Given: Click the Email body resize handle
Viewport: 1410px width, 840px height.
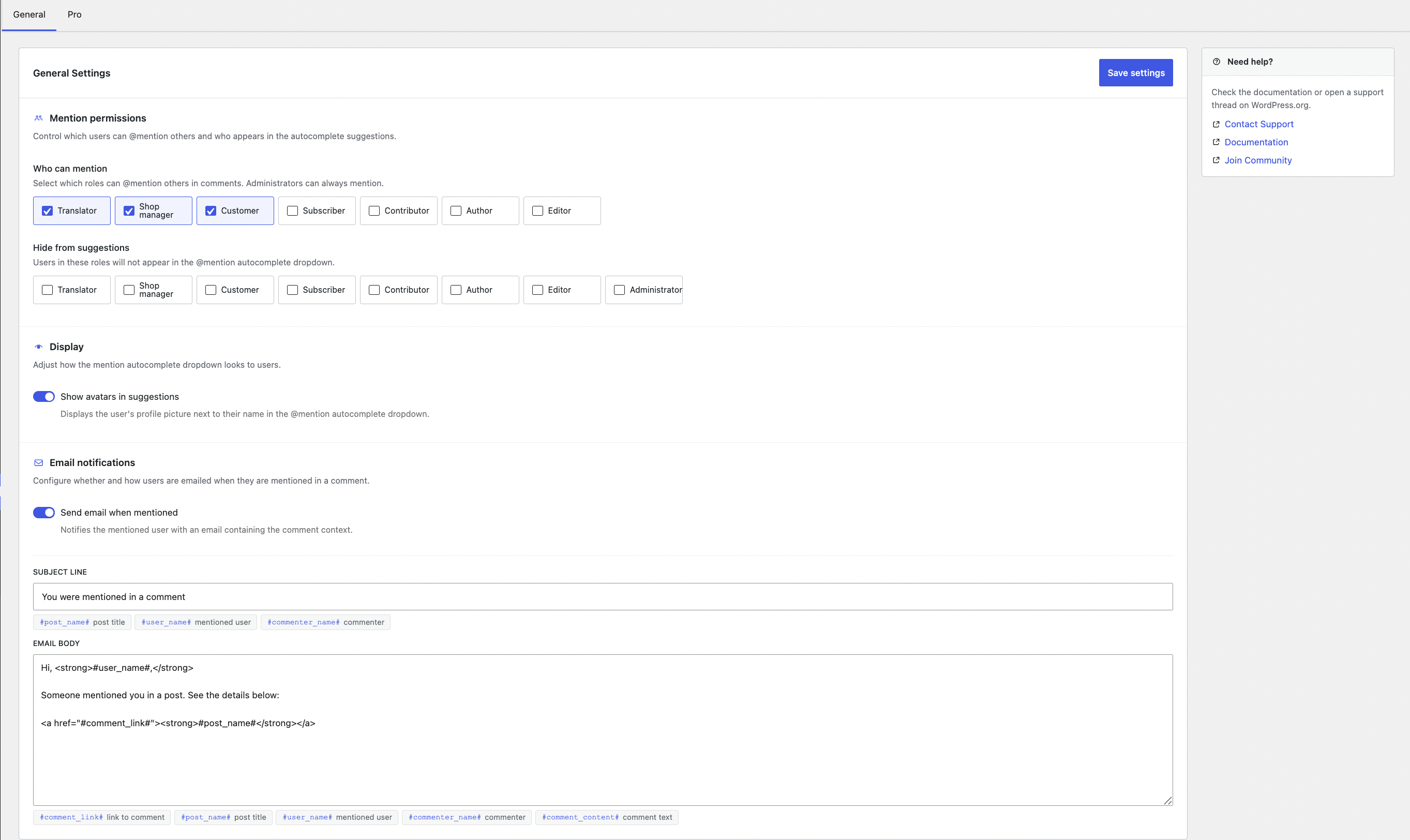Looking at the screenshot, I should pos(1168,800).
